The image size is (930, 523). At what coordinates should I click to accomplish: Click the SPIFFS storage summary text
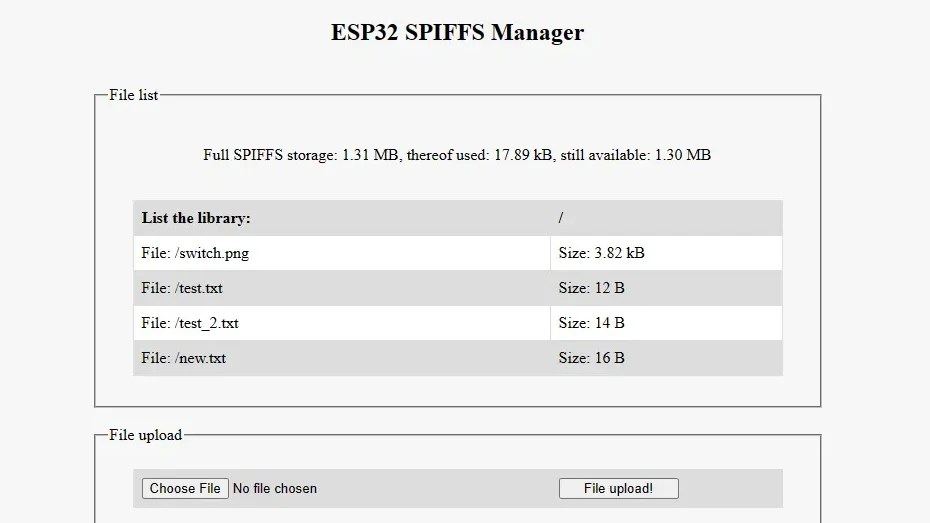point(457,155)
